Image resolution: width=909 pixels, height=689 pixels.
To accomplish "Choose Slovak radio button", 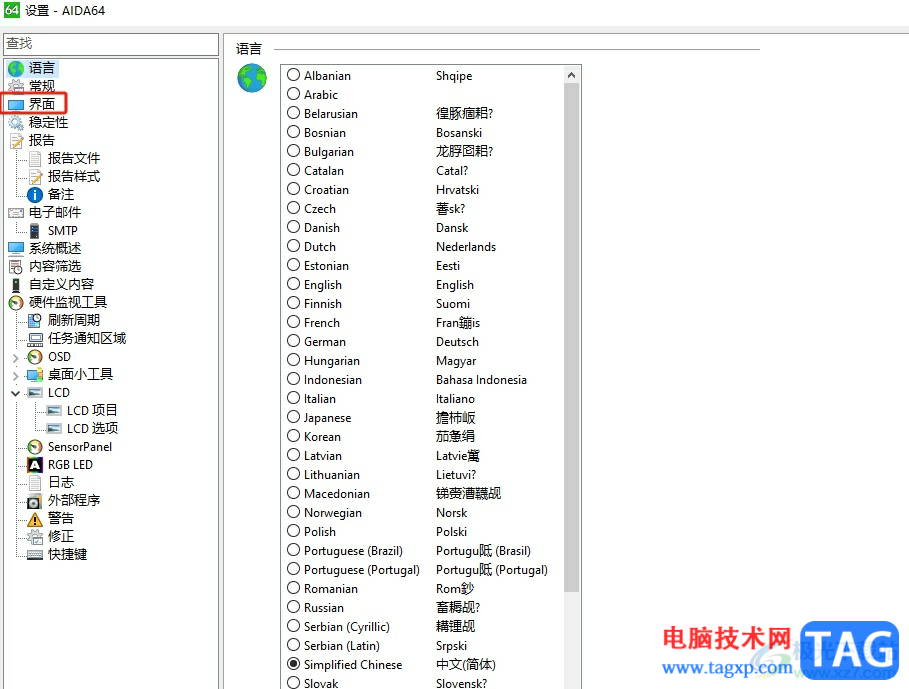I will (293, 683).
